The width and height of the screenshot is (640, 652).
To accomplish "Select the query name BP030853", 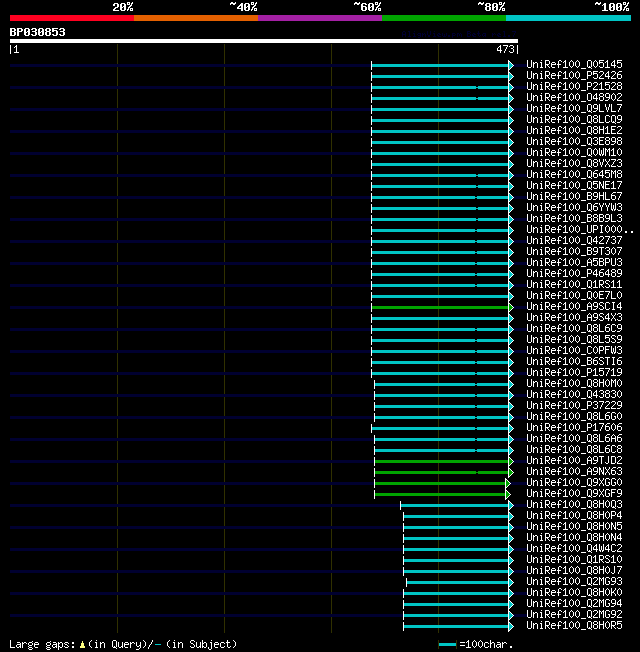I will (37, 32).
